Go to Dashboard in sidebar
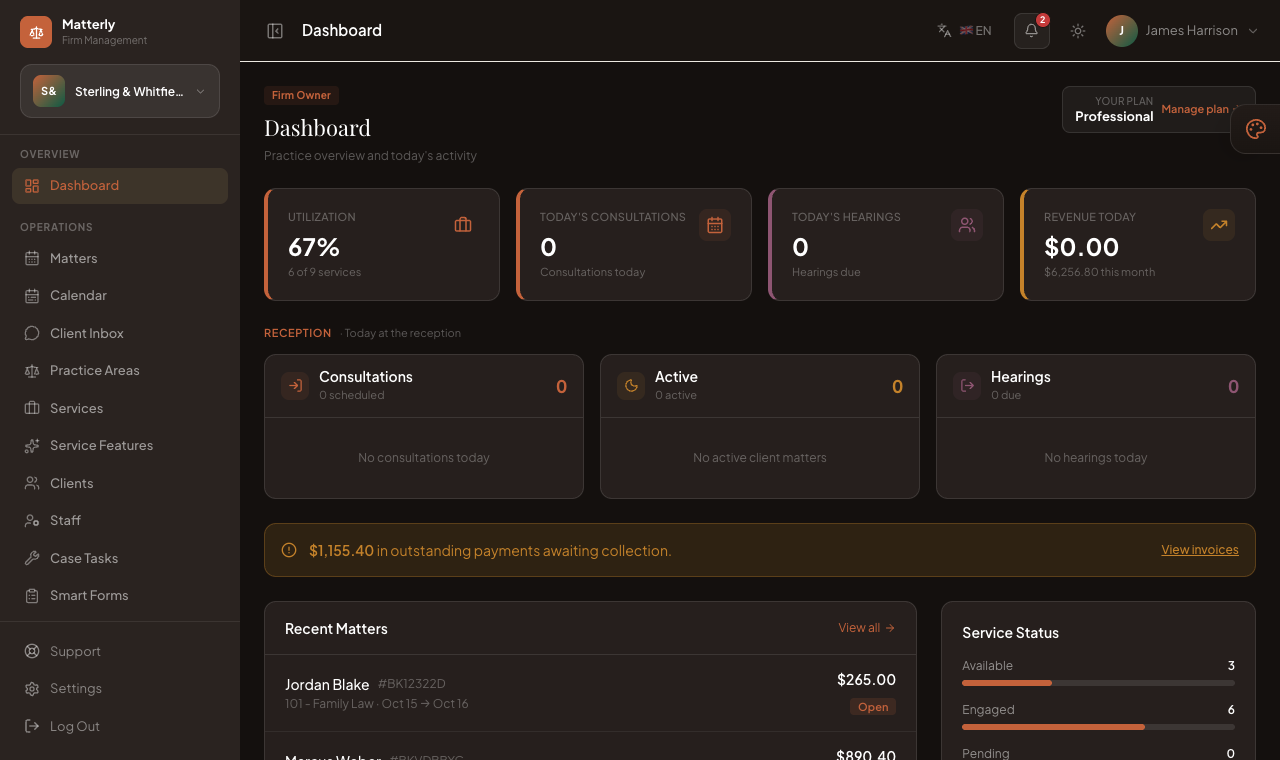 120,186
